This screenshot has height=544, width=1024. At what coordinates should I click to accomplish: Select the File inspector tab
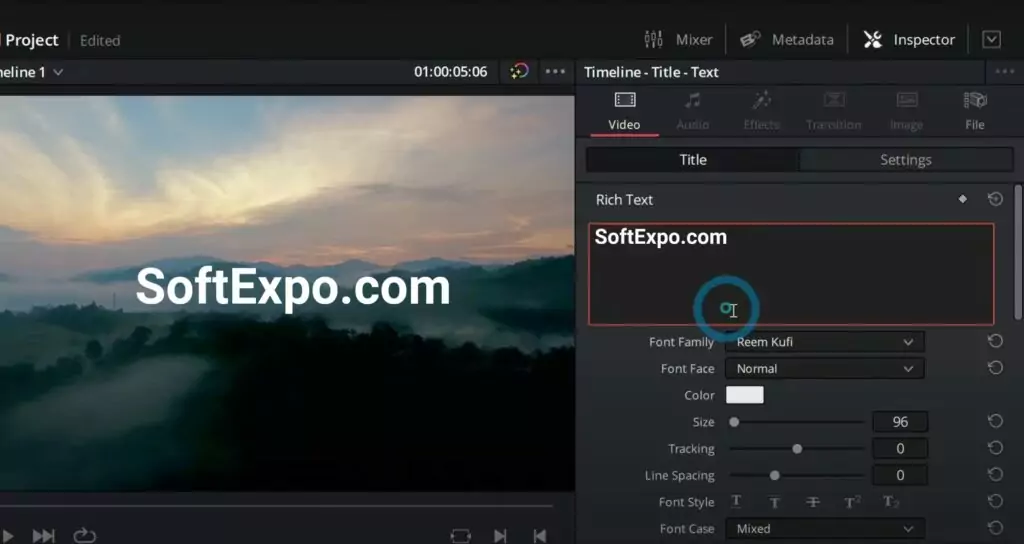tap(975, 110)
